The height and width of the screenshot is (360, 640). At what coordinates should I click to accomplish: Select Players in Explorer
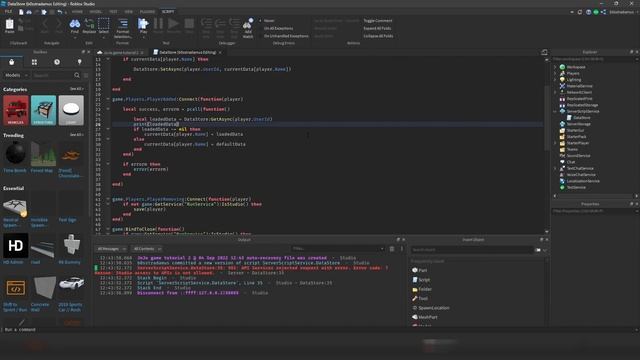573,73
